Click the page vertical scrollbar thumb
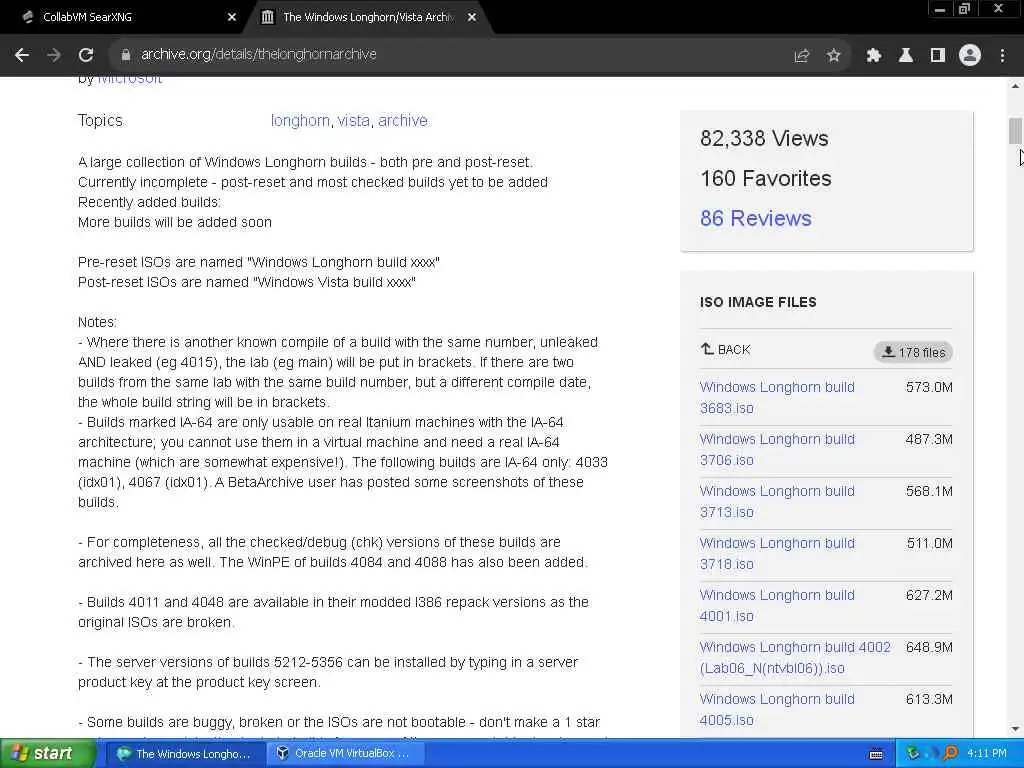1024x768 pixels. pyautogui.click(x=1015, y=131)
